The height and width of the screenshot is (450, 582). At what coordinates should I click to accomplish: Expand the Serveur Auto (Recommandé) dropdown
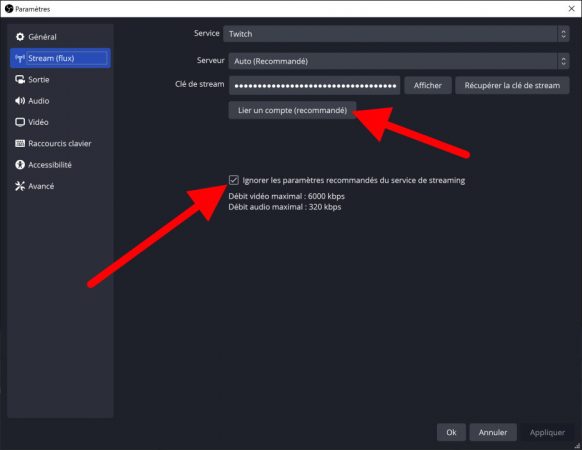(x=399, y=61)
